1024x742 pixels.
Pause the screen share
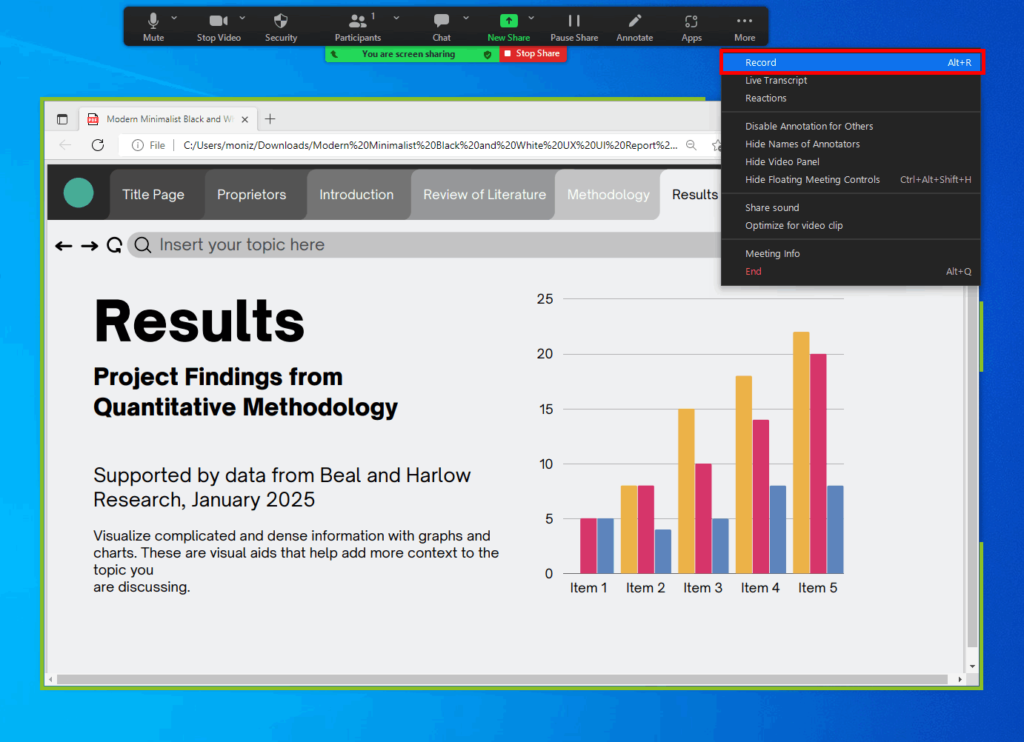574,21
